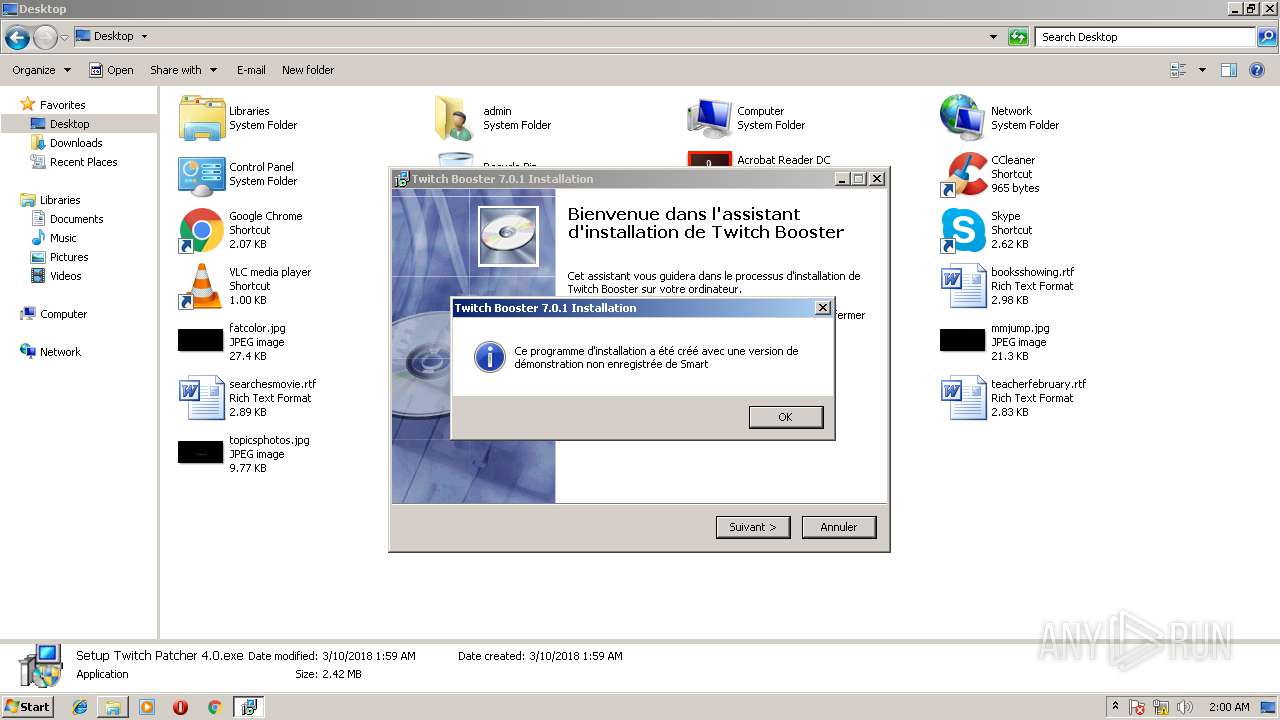Open the Organize menu
Screen dimensions: 1280x720
42,70
